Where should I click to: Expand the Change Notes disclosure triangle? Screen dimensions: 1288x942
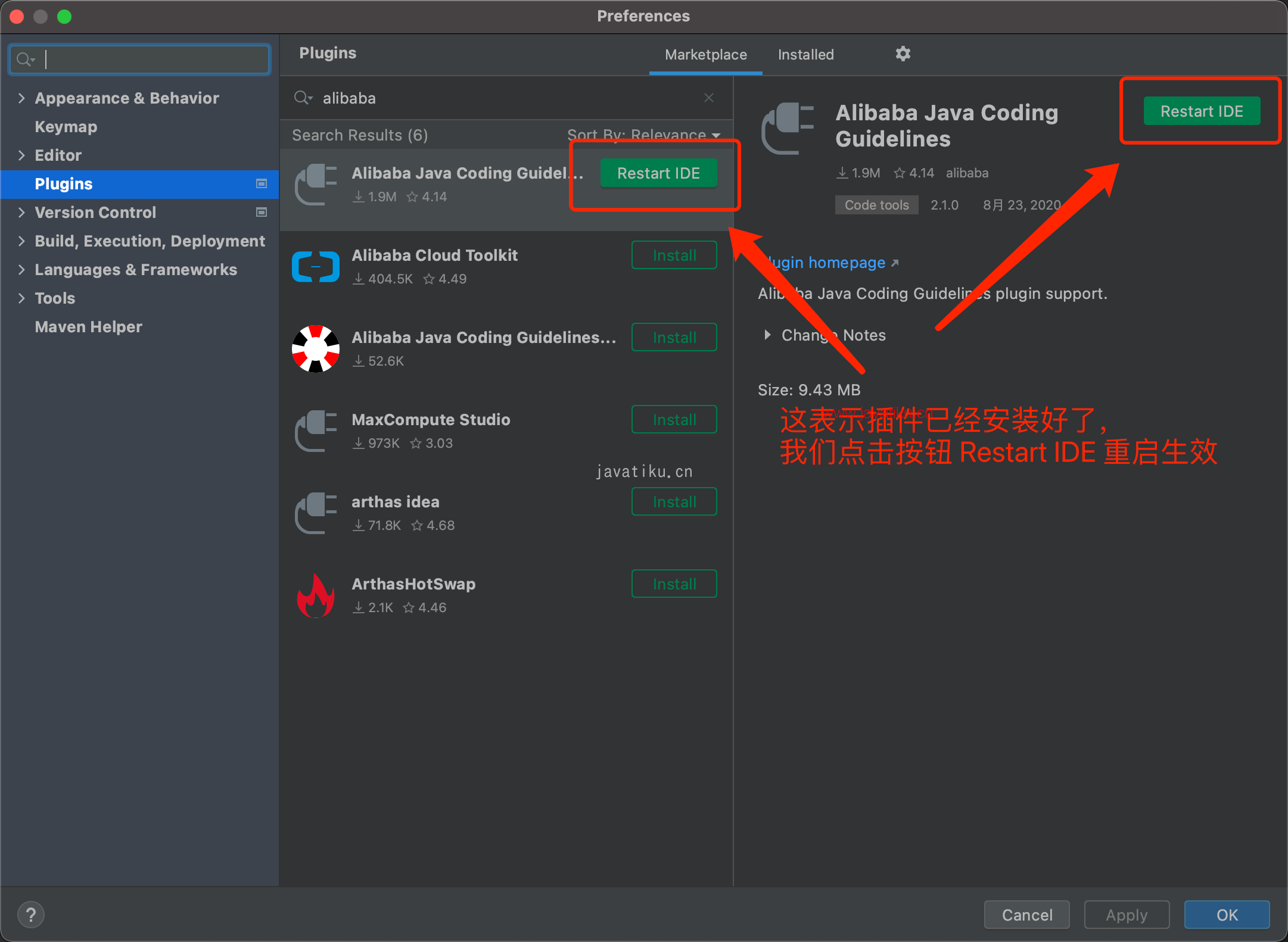point(767,335)
